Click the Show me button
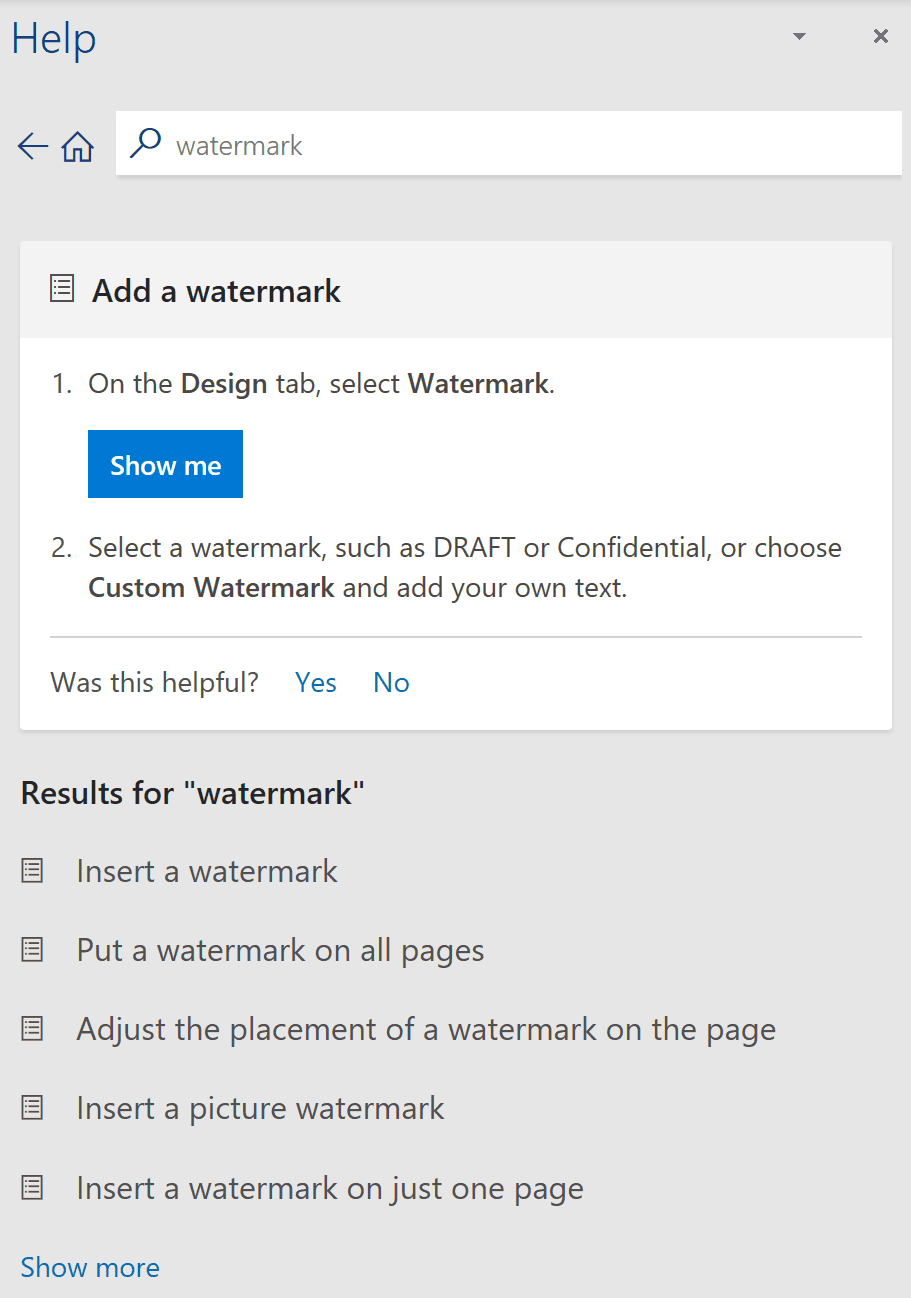The image size is (911, 1298). coord(165,464)
